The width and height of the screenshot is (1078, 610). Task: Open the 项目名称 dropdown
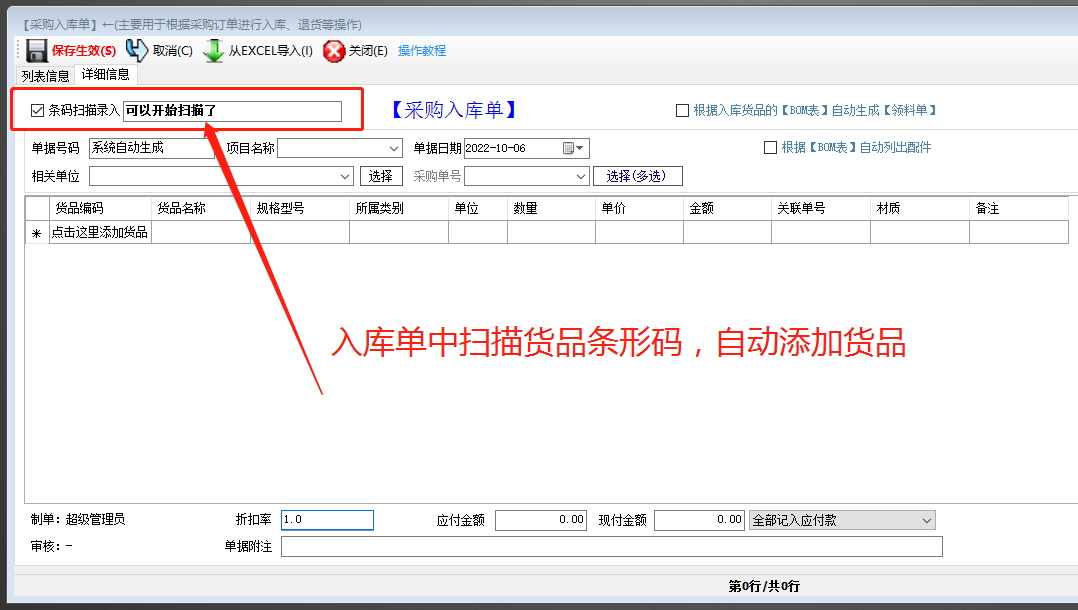(x=392, y=146)
